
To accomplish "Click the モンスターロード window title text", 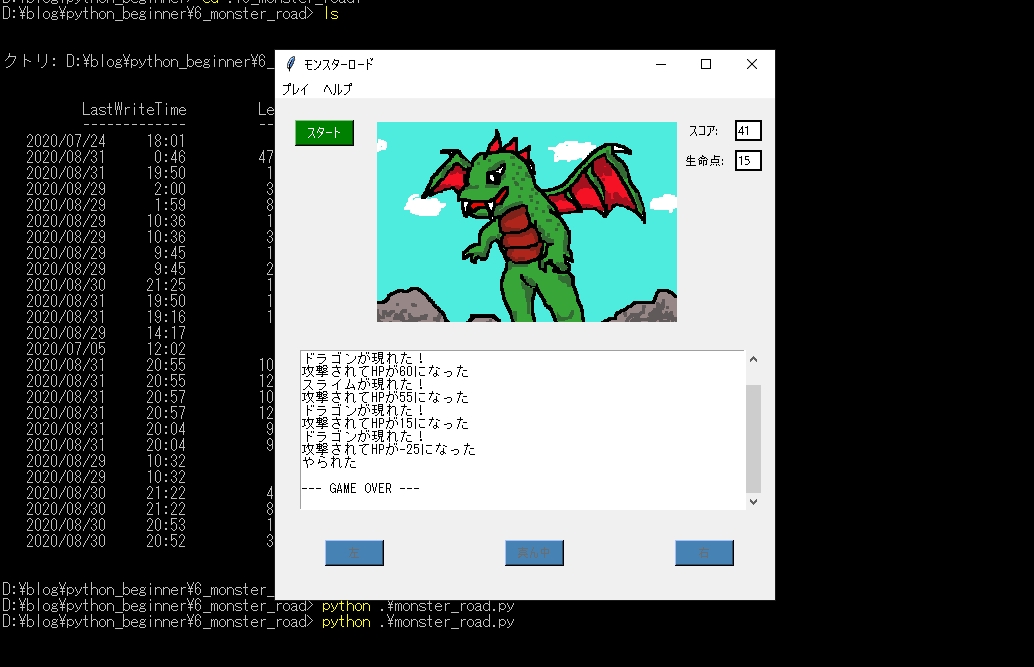I will pos(338,64).
